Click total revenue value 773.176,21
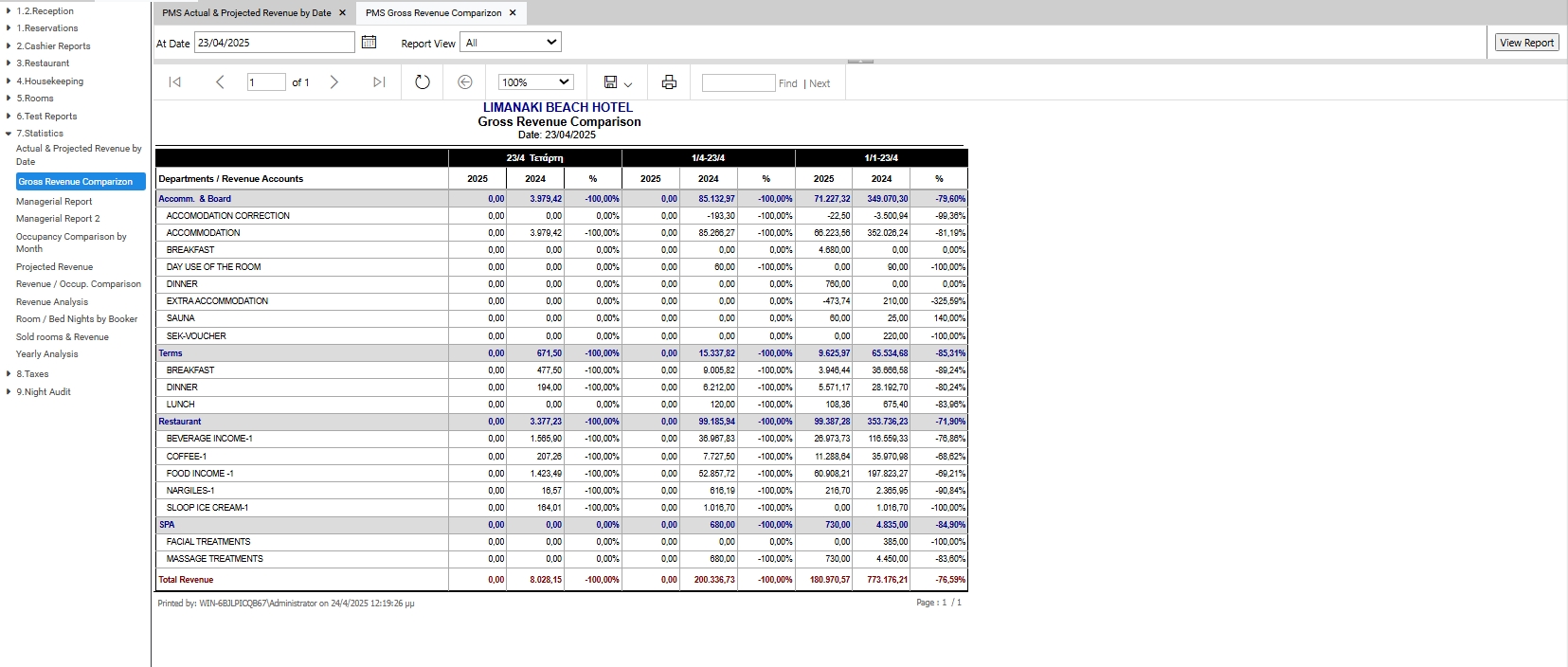Screen dimensions: 1568x667 (x=887, y=580)
